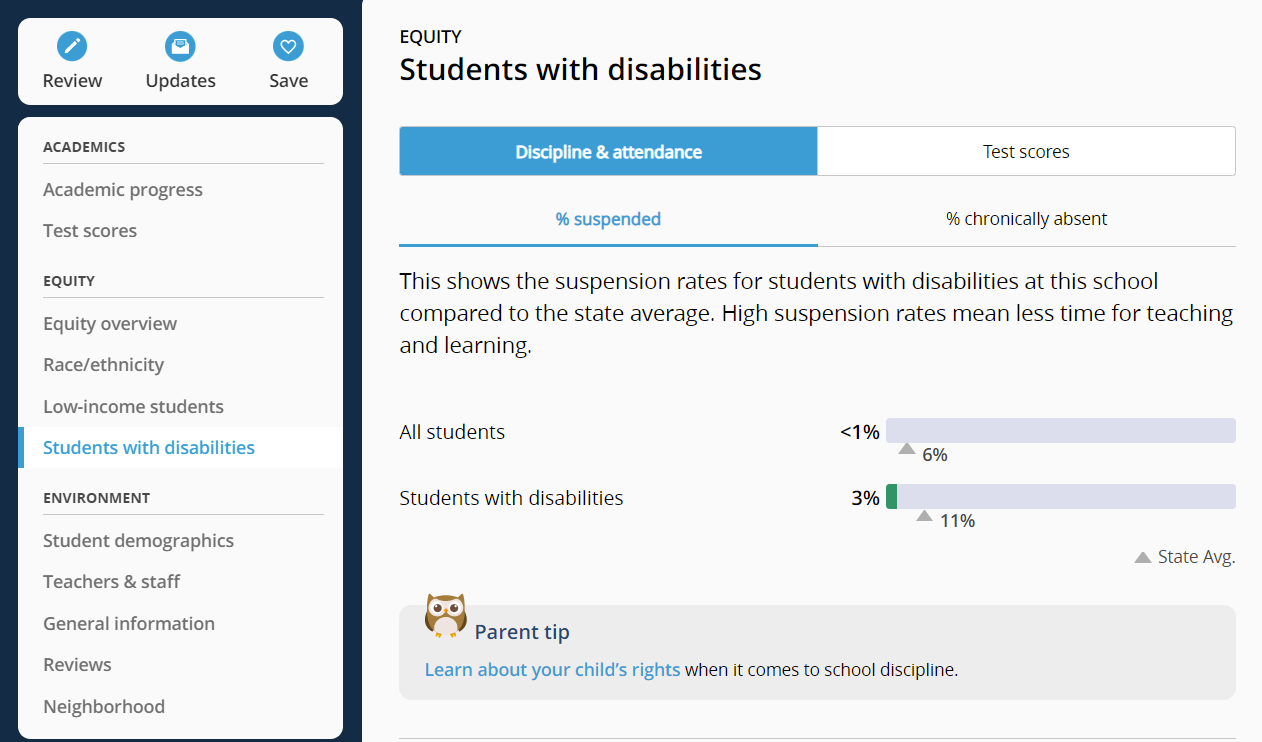Open the Equity overview section
The image size is (1262, 742).
(x=110, y=323)
